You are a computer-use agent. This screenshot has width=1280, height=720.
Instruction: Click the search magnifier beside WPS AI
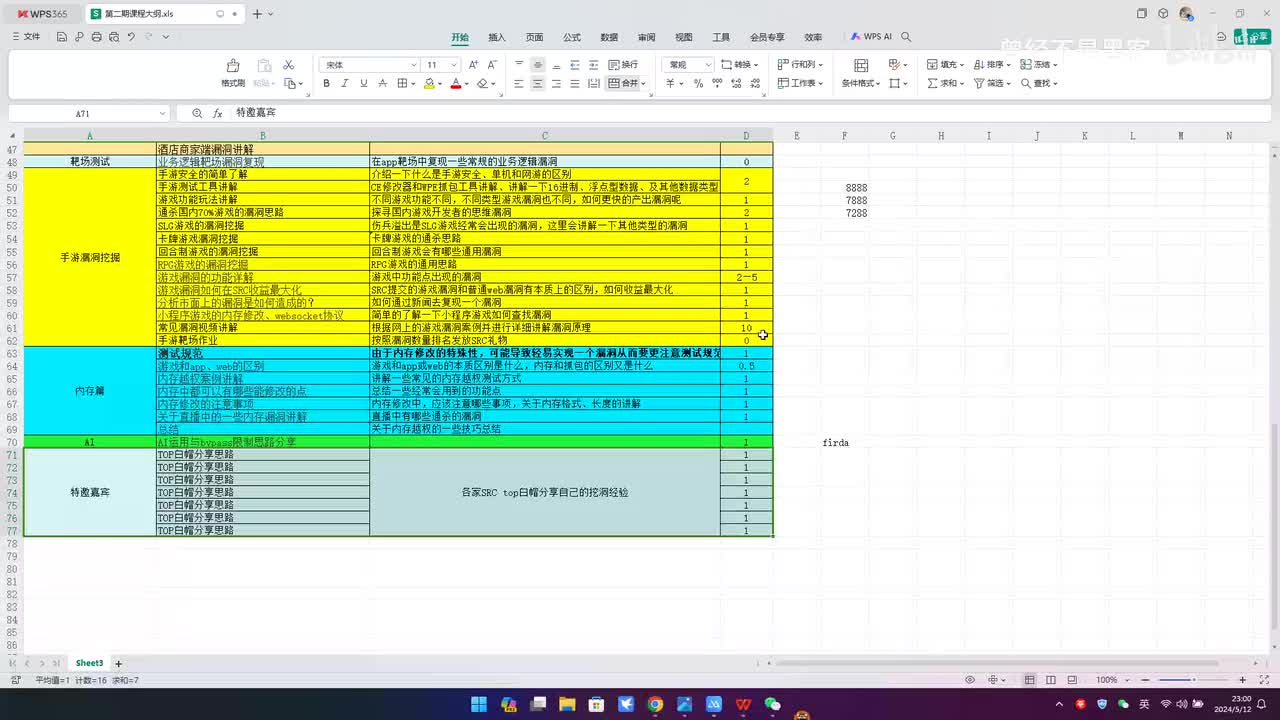coord(906,37)
